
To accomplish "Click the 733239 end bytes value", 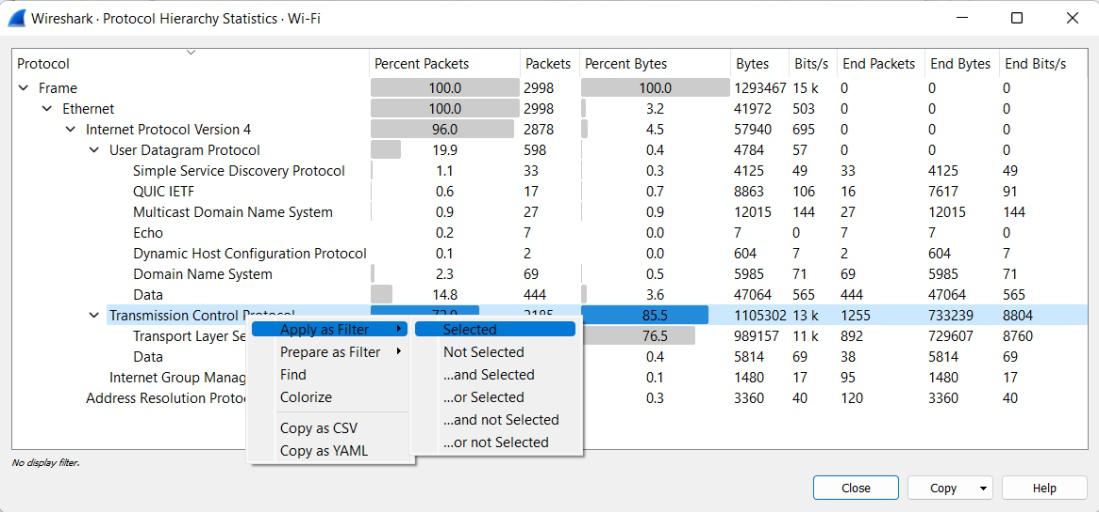I will [x=952, y=316].
